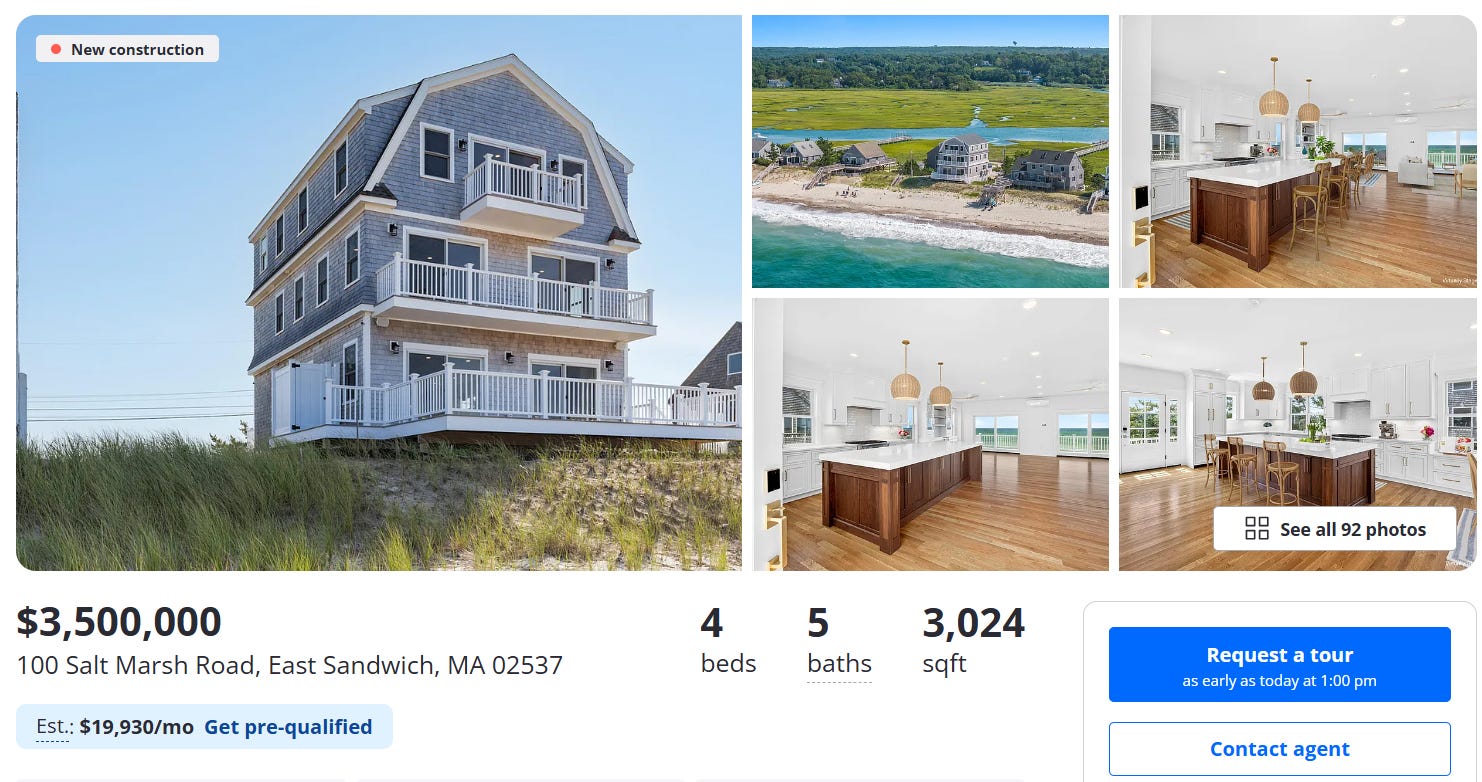Click the New construction badge
Image resolution: width=1482 pixels, height=782 pixels.
(x=127, y=49)
